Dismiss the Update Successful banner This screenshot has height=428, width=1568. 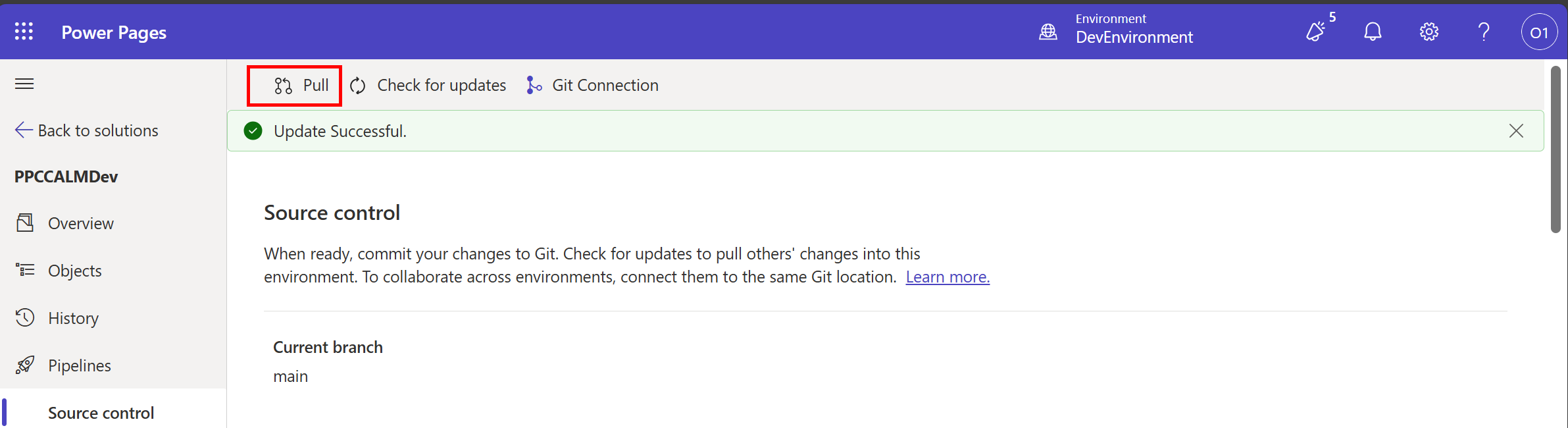pos(1516,131)
